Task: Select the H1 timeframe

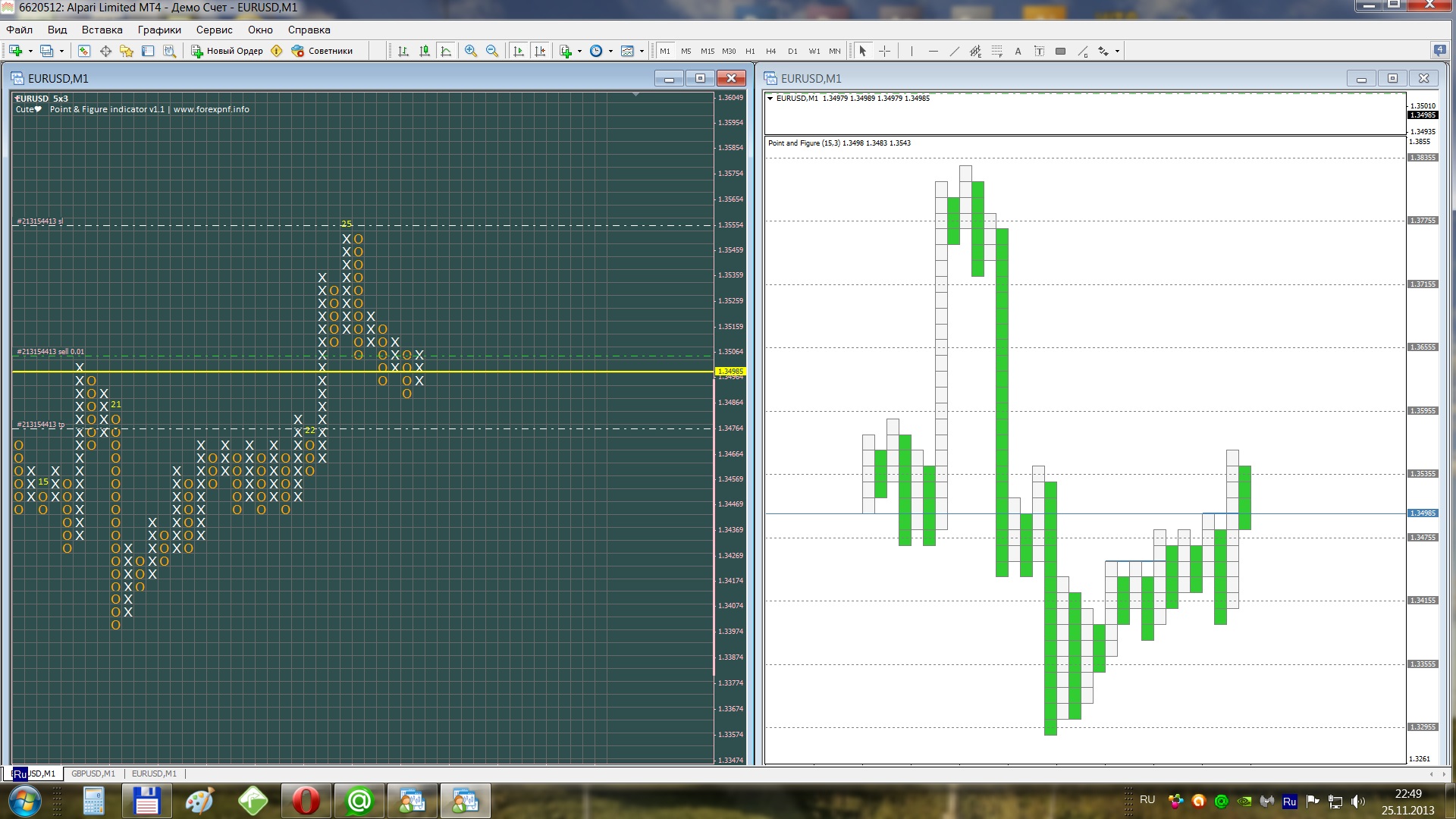Action: click(x=750, y=51)
